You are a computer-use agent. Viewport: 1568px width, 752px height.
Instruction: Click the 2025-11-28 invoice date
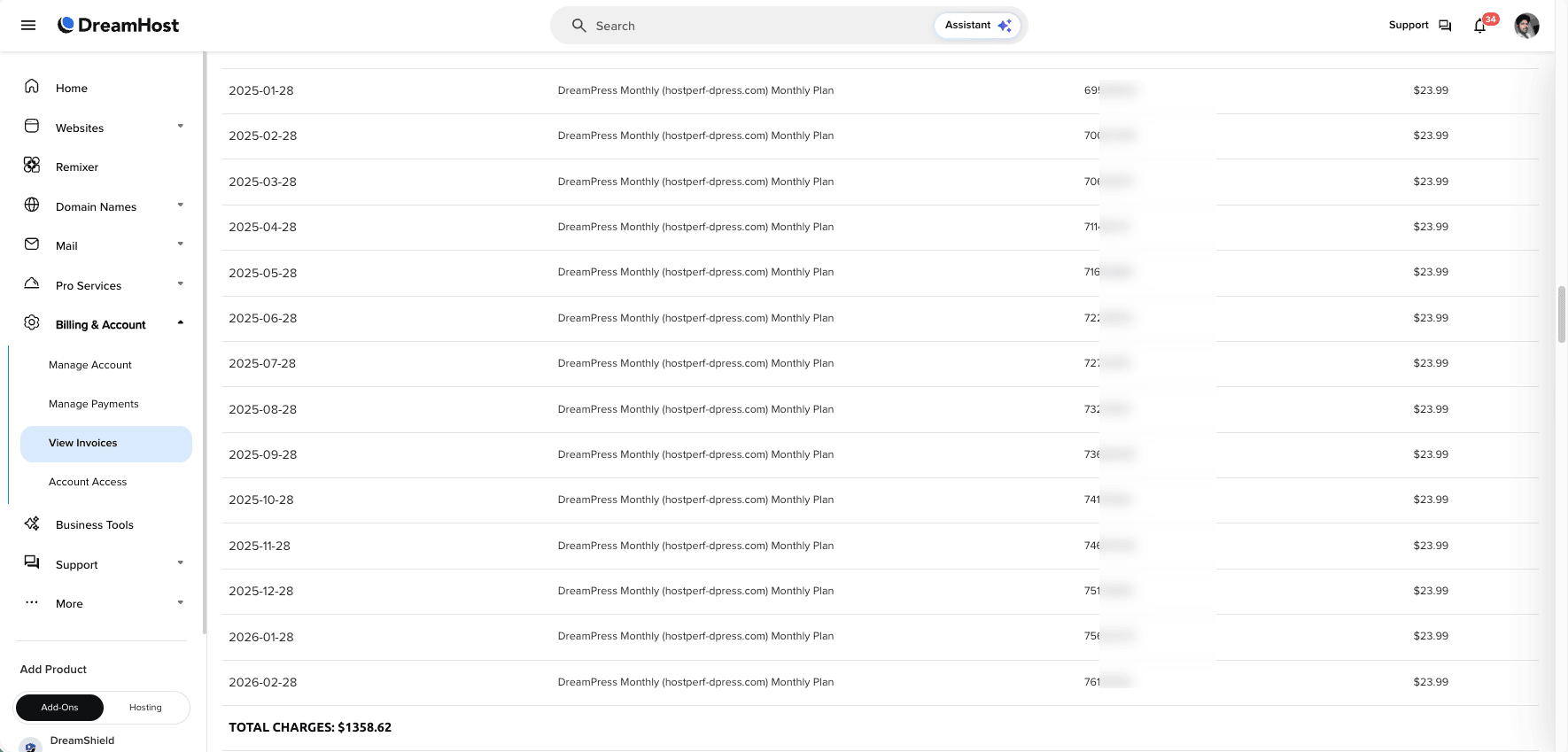pyautogui.click(x=260, y=546)
